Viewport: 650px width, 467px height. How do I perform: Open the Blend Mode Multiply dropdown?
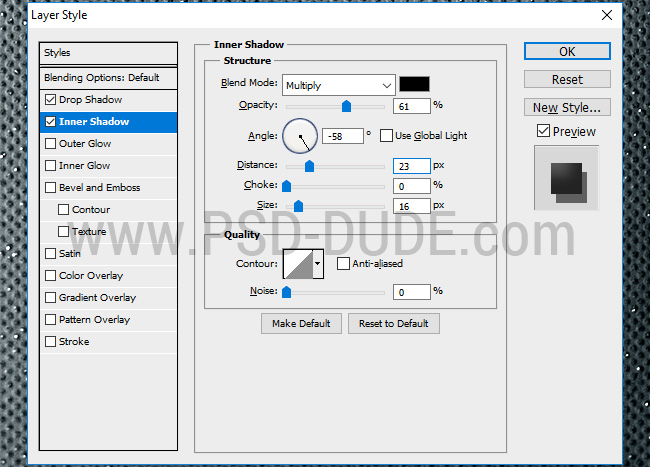(x=339, y=85)
